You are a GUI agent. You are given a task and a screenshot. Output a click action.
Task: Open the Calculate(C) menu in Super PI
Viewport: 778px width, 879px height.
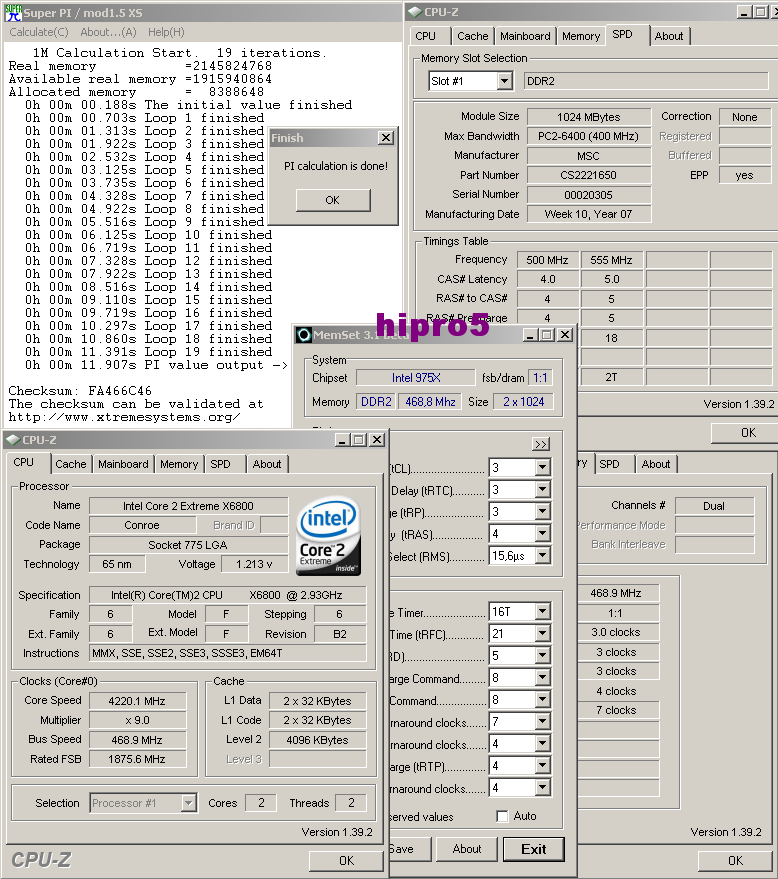tap(39, 32)
